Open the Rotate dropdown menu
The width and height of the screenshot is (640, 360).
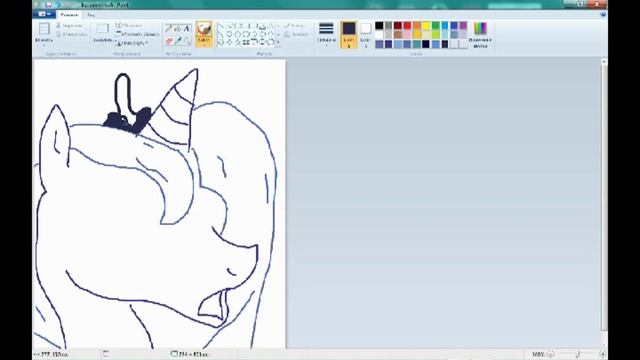133,43
